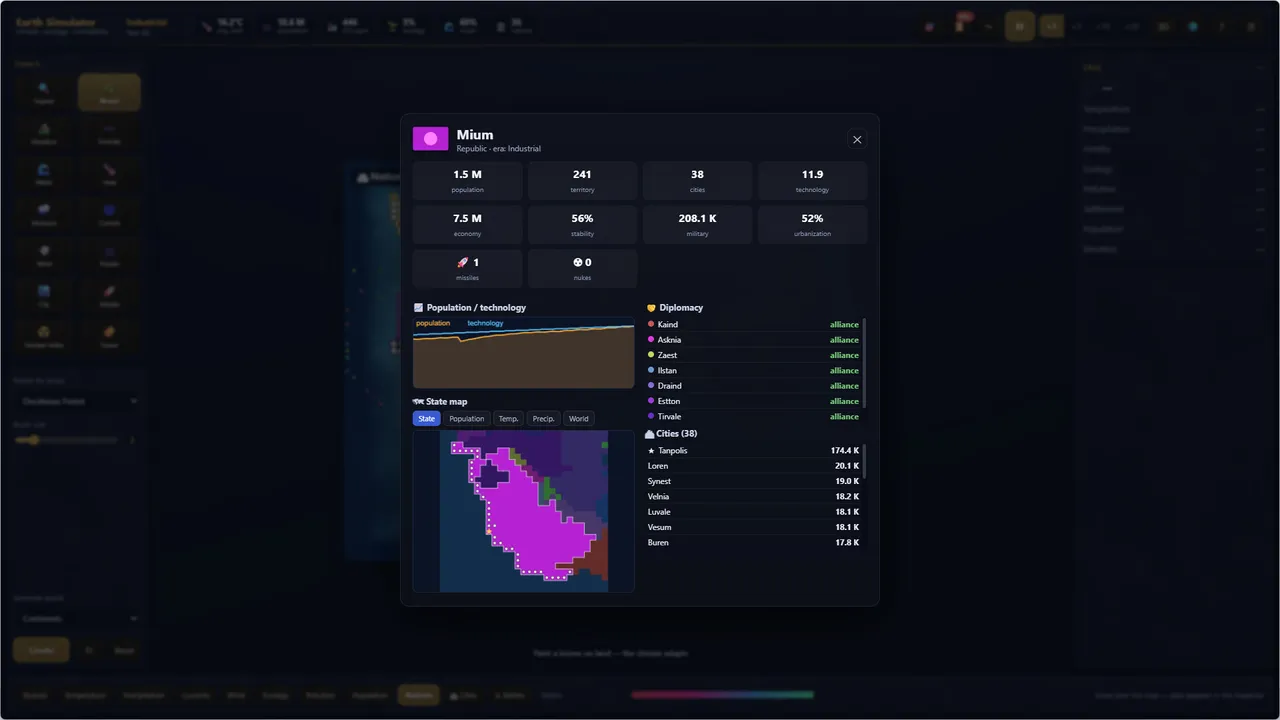Click the 1.5 M population stat card
Screen dimensions: 1280x720
[x=467, y=181]
